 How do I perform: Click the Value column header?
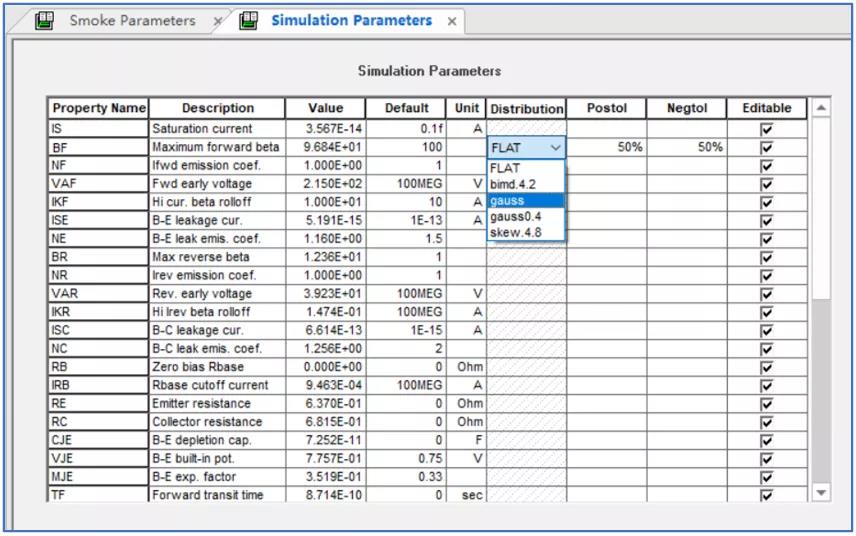[x=325, y=108]
